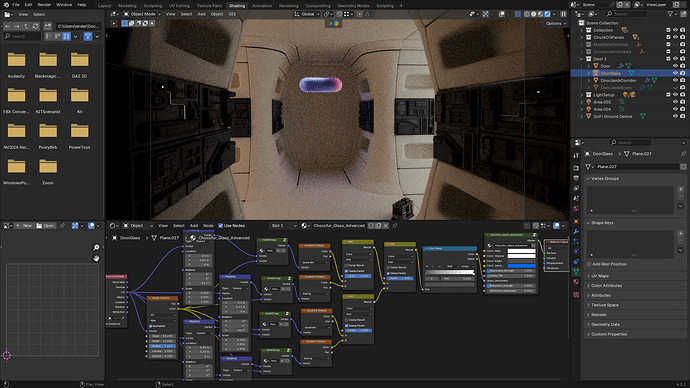This screenshot has height=388, width=690.
Task: Click the blue color swatch on group node
Action: tap(521, 266)
